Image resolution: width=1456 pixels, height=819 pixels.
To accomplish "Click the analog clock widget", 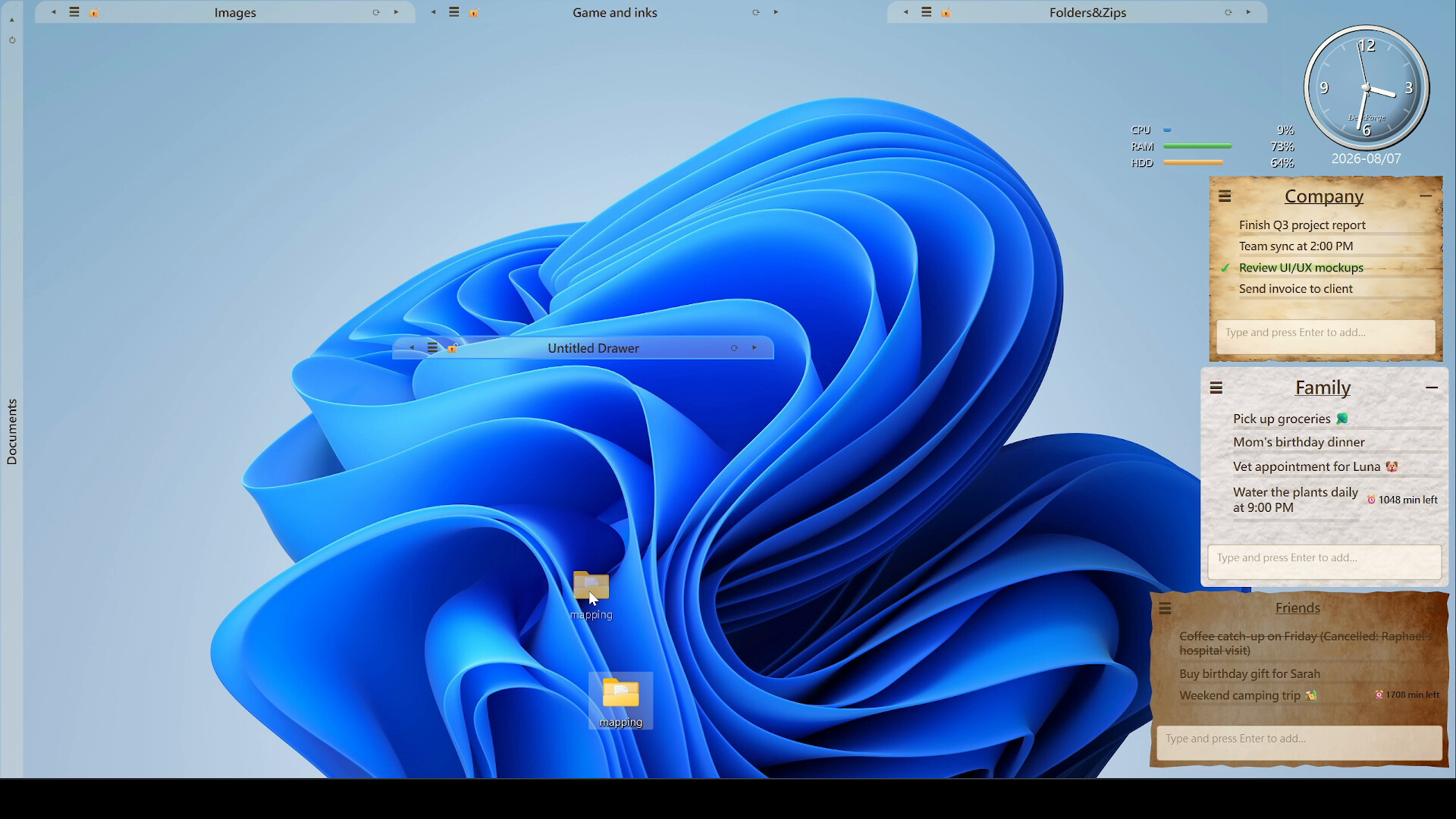I will click(1367, 88).
